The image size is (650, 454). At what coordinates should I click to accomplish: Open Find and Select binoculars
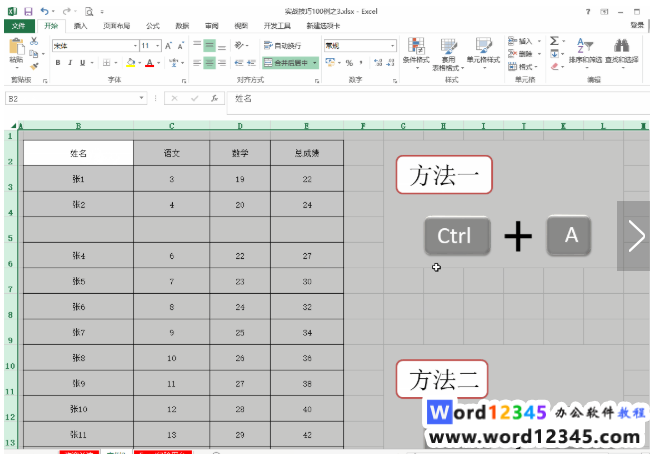click(x=621, y=52)
